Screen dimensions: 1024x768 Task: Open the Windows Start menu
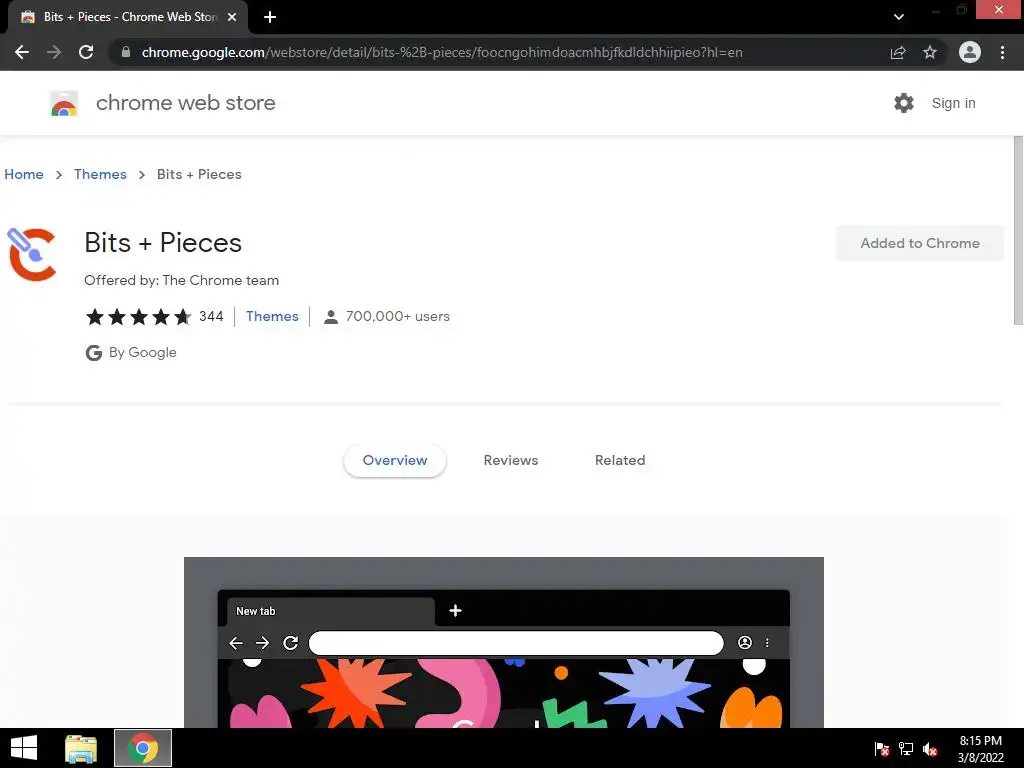tap(24, 748)
